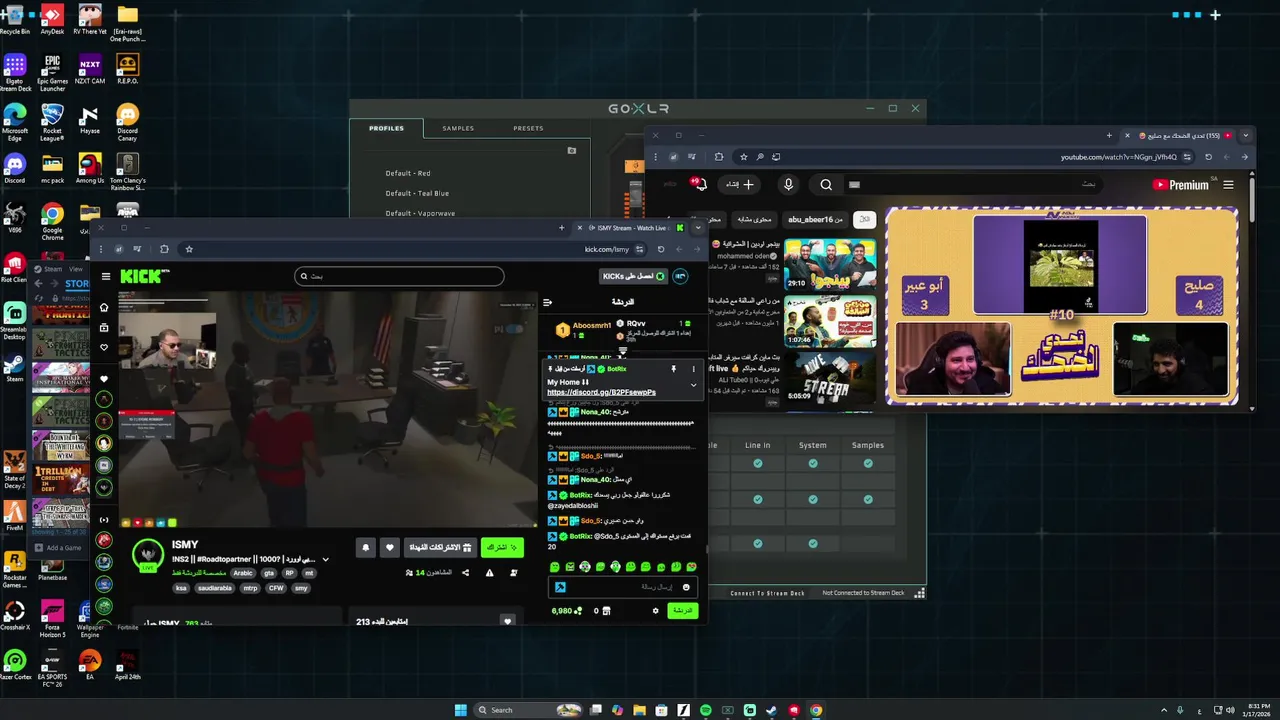This screenshot has height=720, width=1280.
Task: Open 1:07:46 recommended video thumbnail on YouTube
Action: (830, 321)
